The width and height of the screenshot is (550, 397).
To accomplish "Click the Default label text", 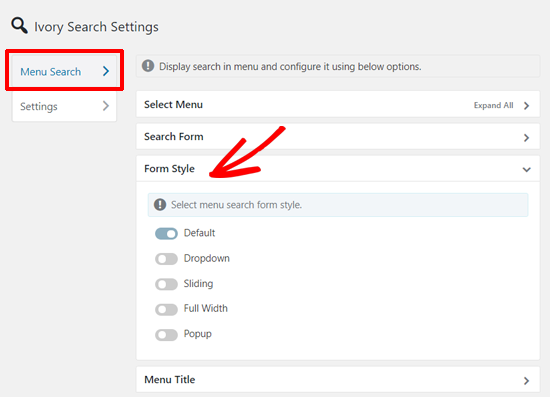I will click(x=199, y=233).
